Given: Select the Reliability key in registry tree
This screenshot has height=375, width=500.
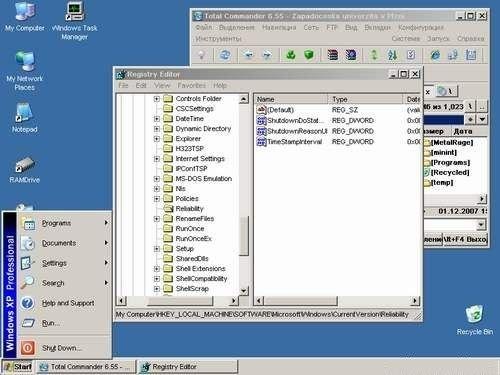Looking at the screenshot, I should [189, 209].
